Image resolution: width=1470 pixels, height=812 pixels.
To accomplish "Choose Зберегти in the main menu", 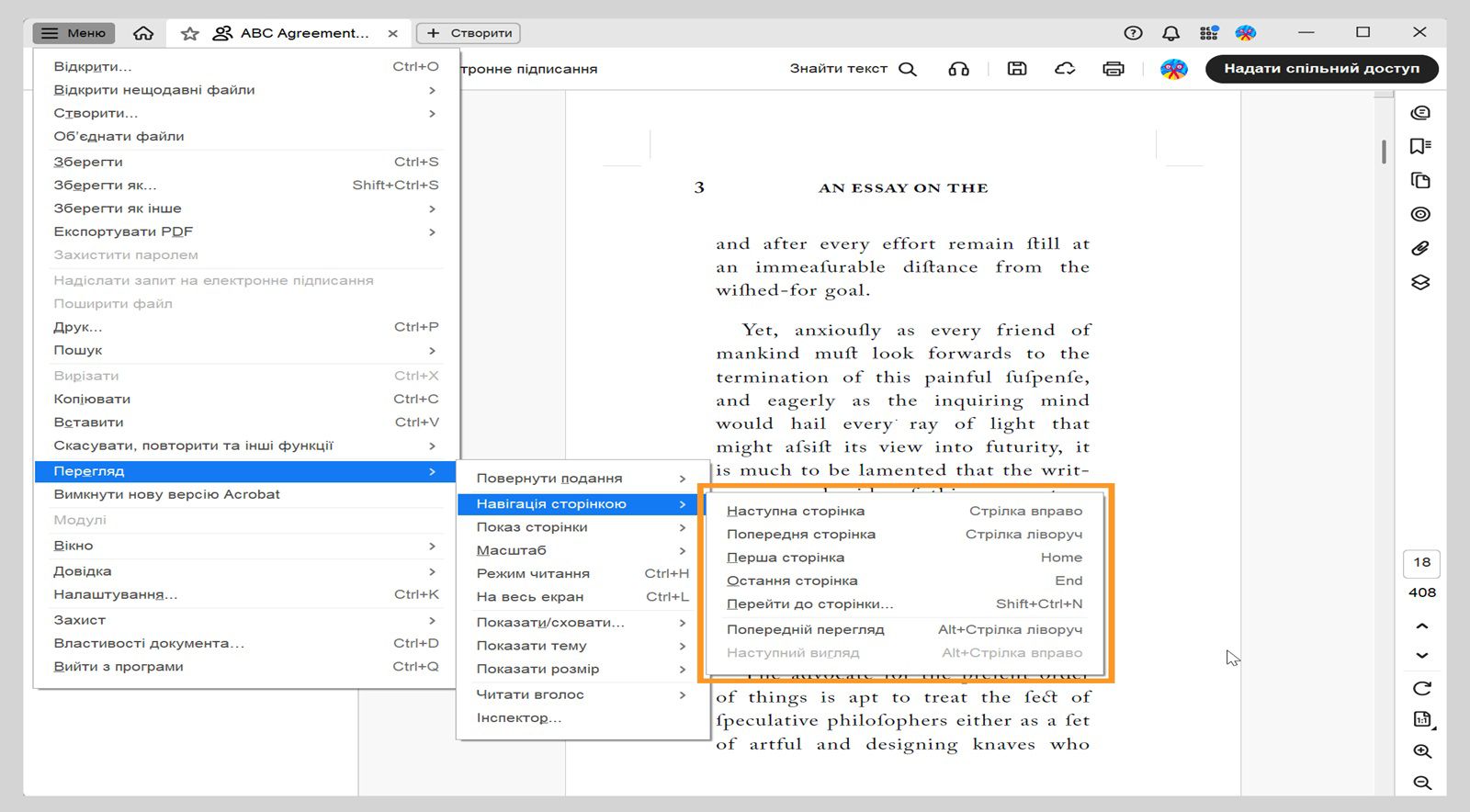I will (245, 162).
